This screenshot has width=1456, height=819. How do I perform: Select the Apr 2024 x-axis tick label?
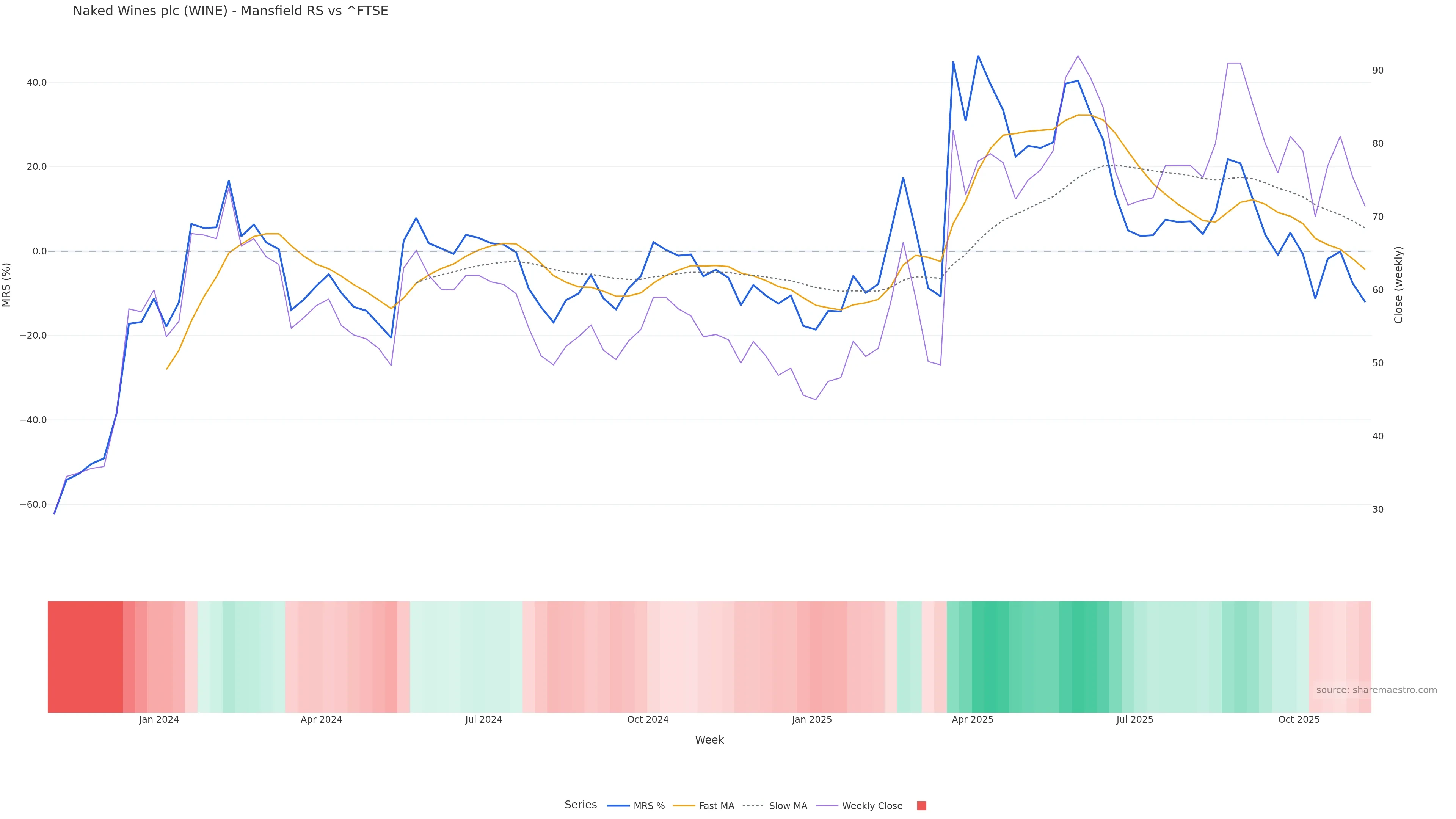click(321, 720)
